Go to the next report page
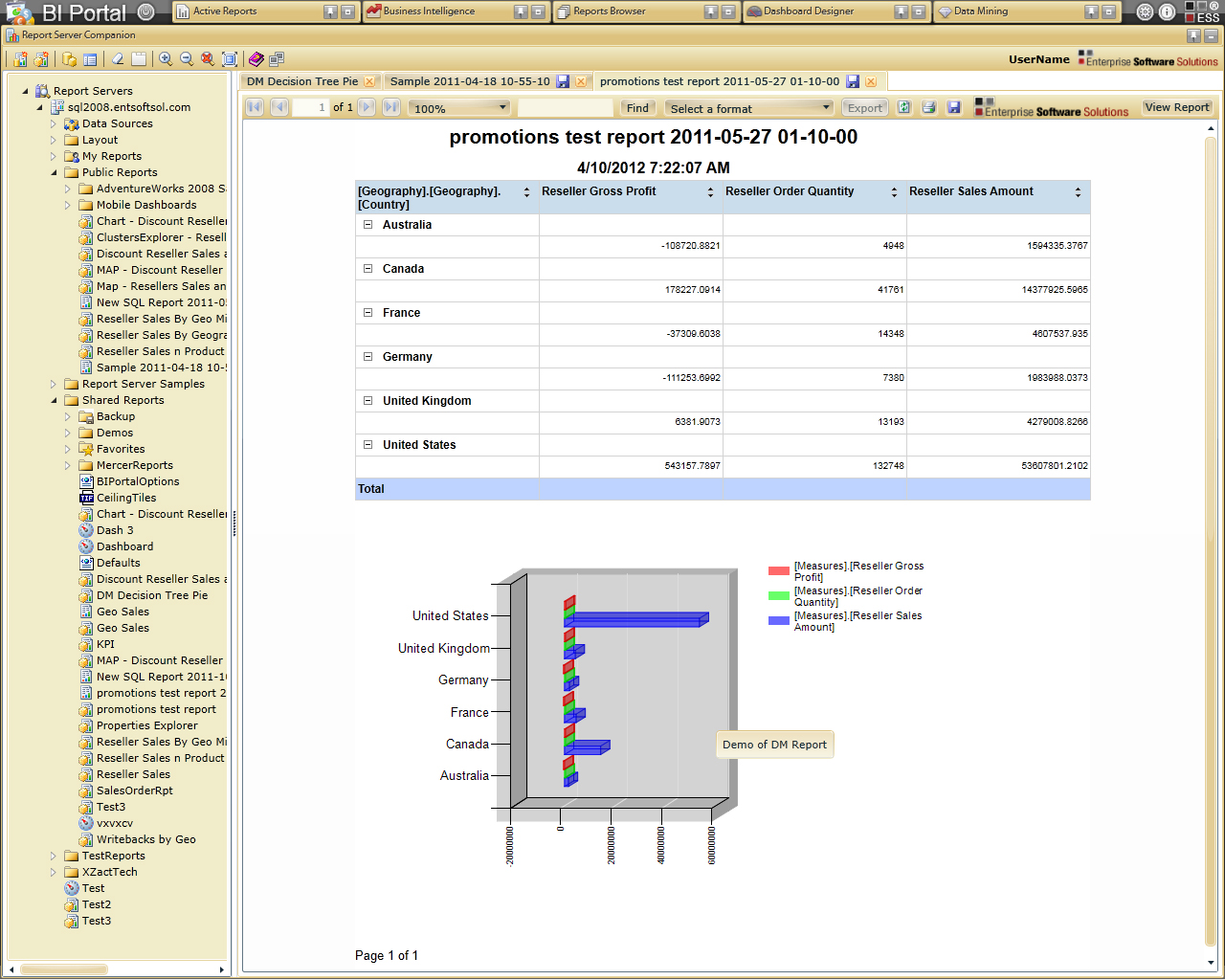The height and width of the screenshot is (980, 1225). point(367,107)
